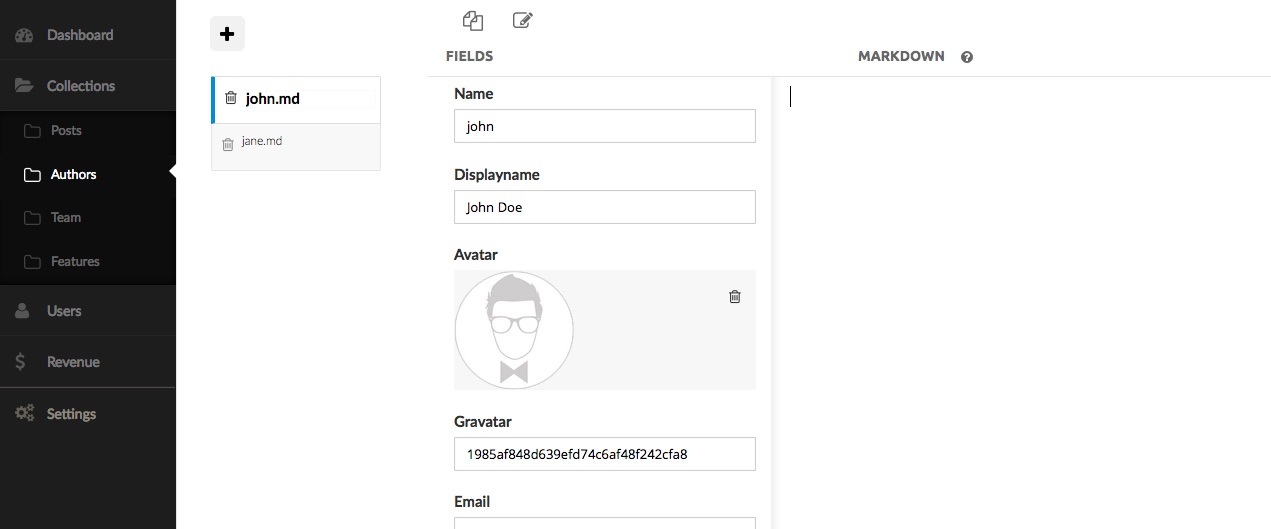Screen dimensions: 1271x529
Task: Remove the avatar image with its trash icon
Action: click(735, 296)
